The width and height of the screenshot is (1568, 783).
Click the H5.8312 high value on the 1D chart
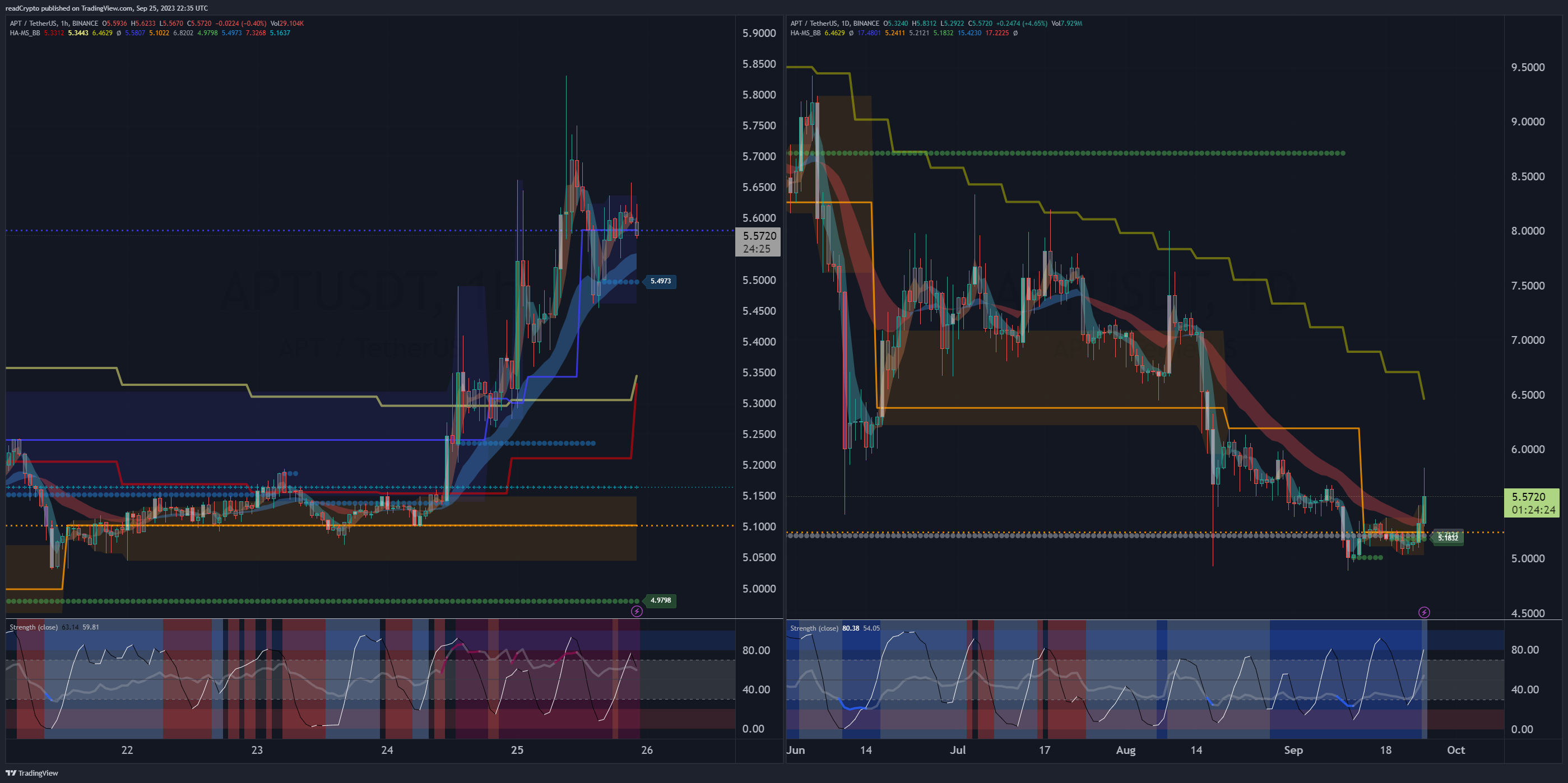[x=924, y=23]
